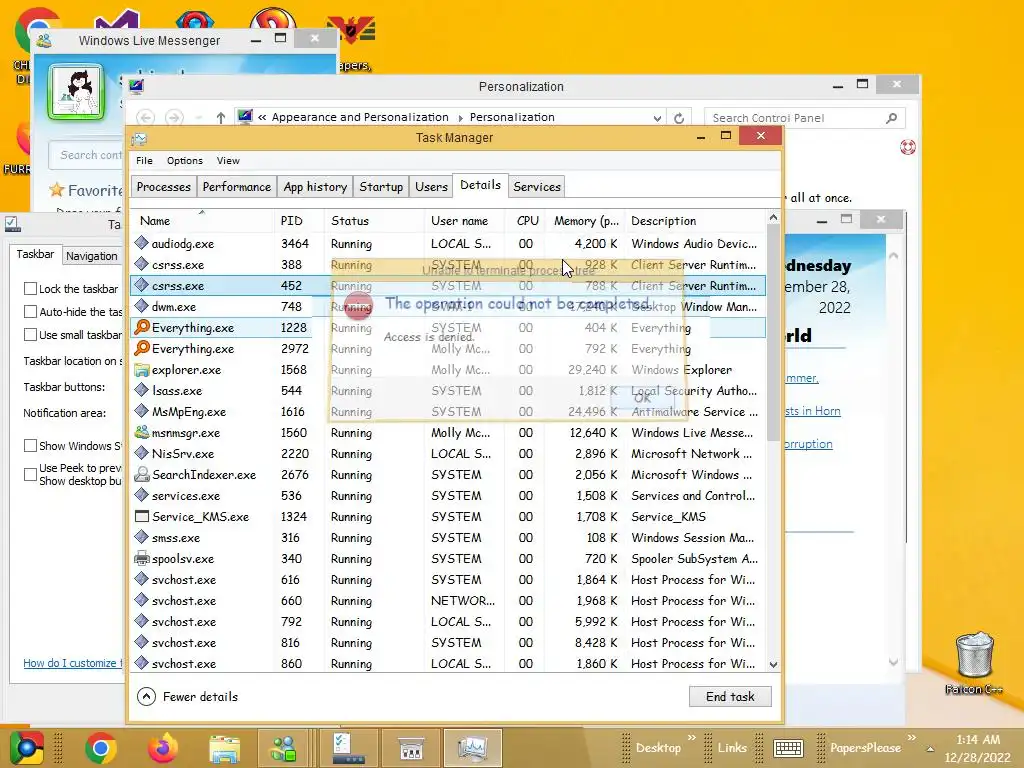Open the taskbar clock and date
1024x768 pixels.
pyautogui.click(x=978, y=748)
